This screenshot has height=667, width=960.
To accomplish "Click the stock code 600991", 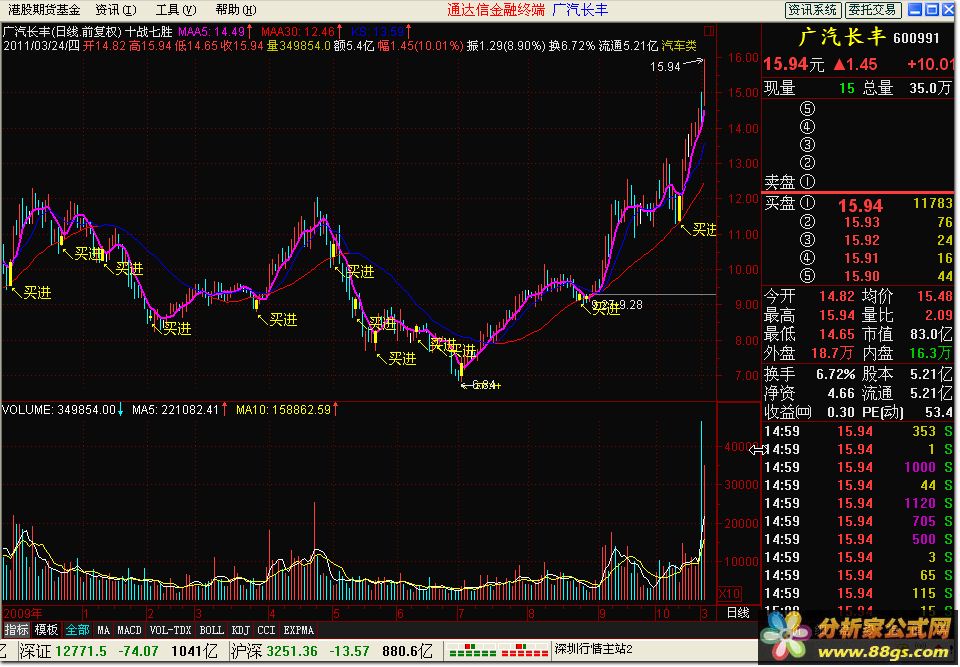I will click(916, 39).
